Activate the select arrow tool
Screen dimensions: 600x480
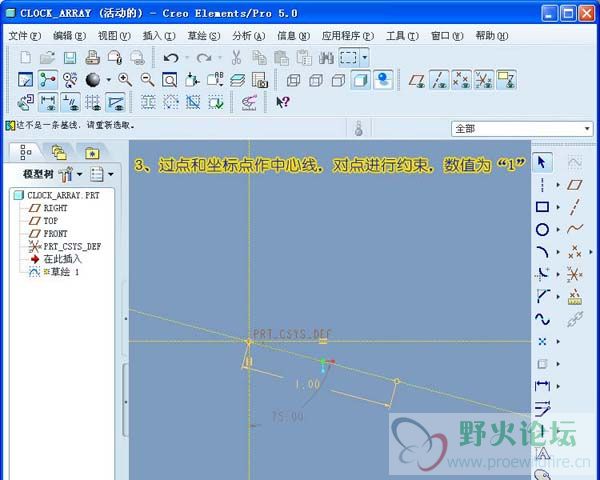click(542, 162)
